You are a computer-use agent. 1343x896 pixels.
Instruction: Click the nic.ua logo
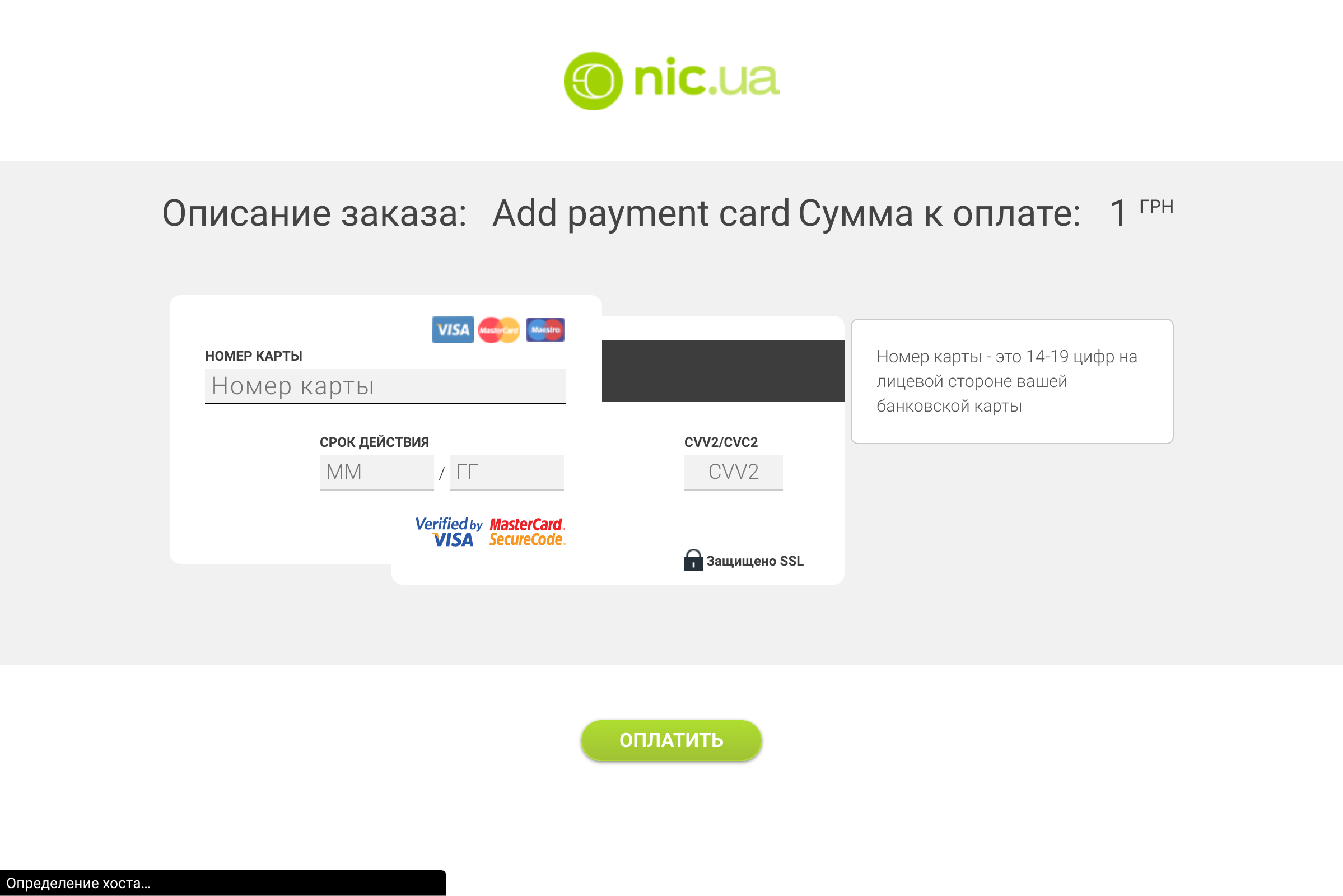pyautogui.click(x=671, y=81)
